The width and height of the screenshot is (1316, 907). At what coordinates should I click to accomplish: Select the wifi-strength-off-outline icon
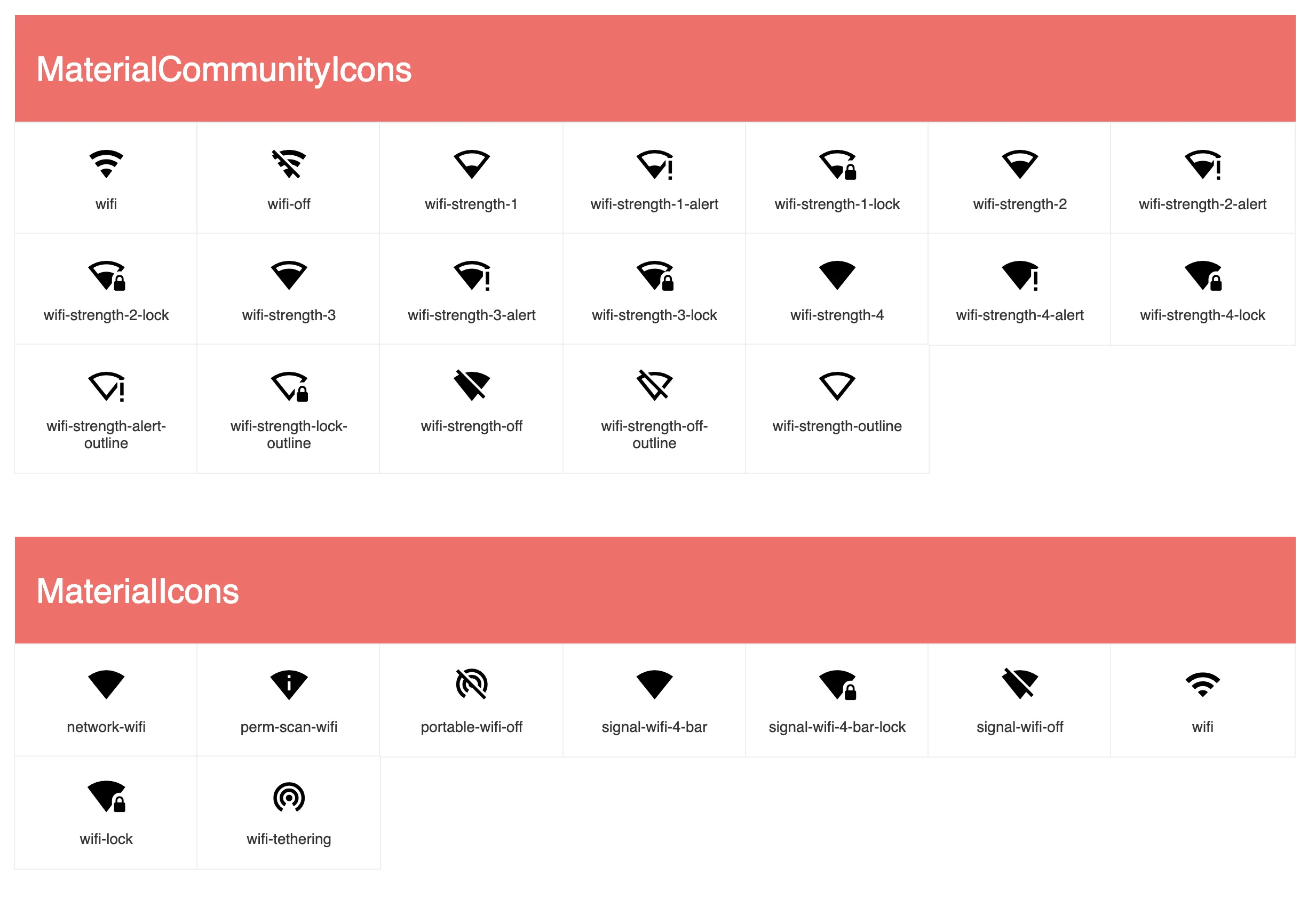pyautogui.click(x=654, y=385)
